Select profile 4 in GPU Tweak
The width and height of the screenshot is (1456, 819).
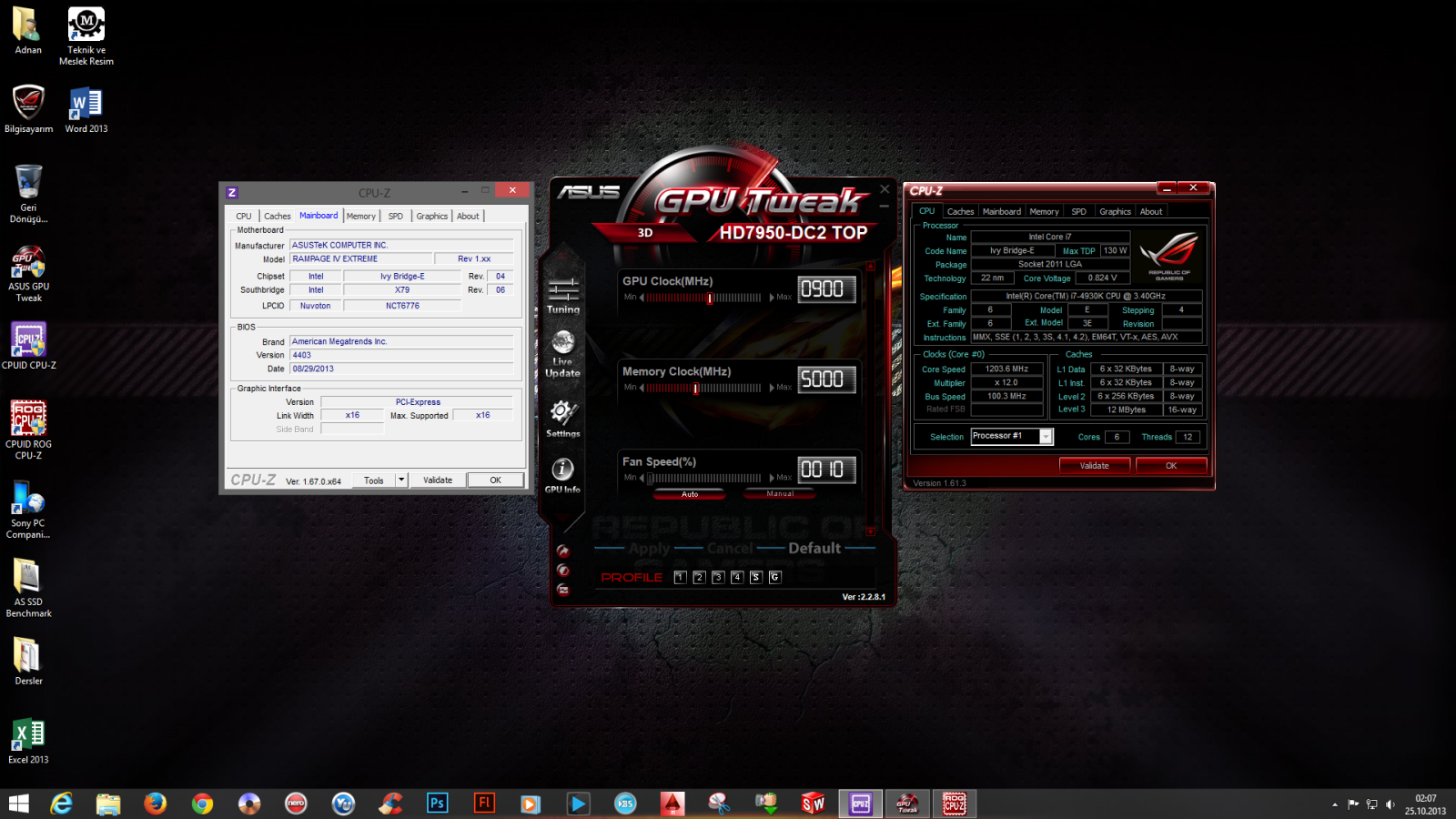(737, 577)
